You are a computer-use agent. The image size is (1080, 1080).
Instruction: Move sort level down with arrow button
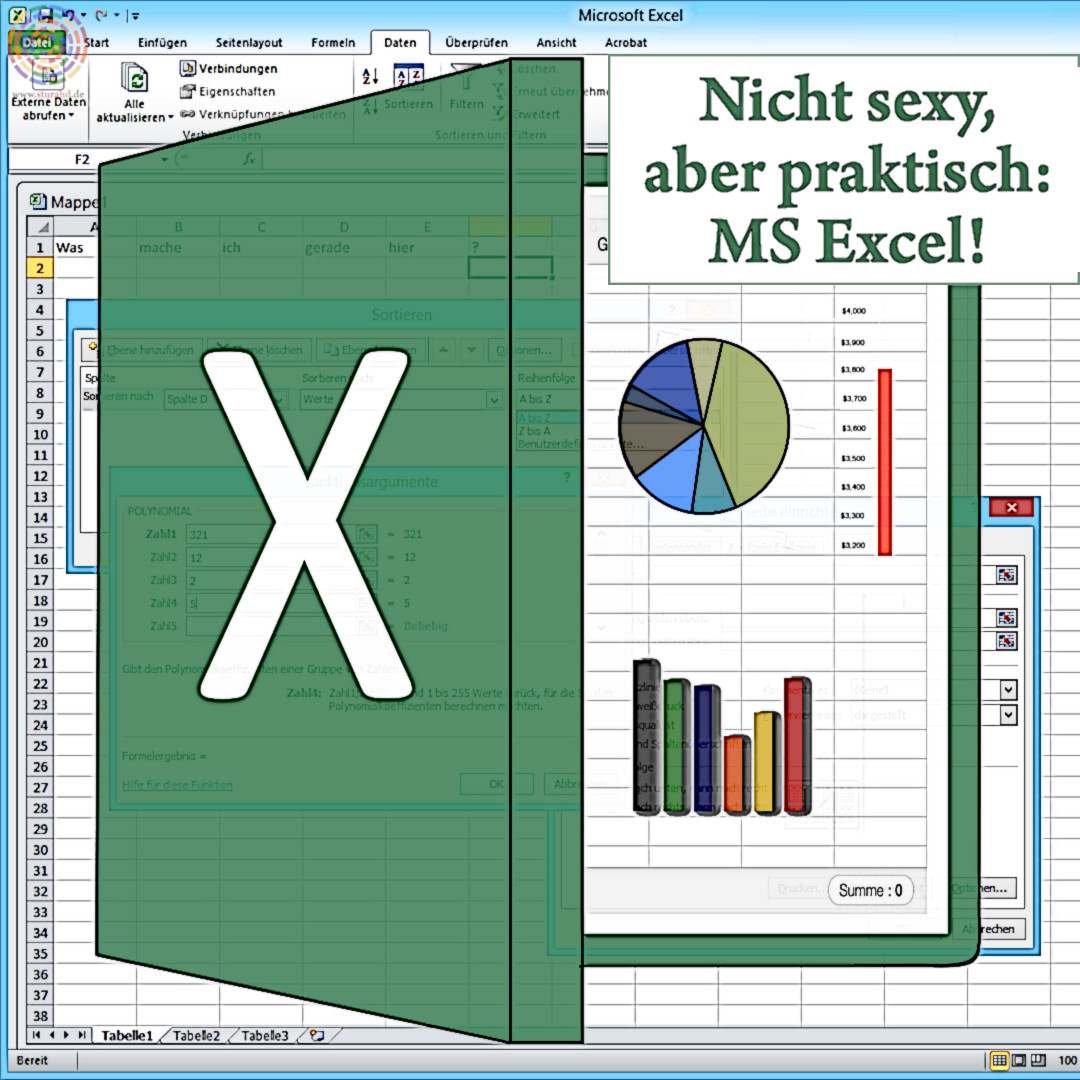[x=471, y=350]
